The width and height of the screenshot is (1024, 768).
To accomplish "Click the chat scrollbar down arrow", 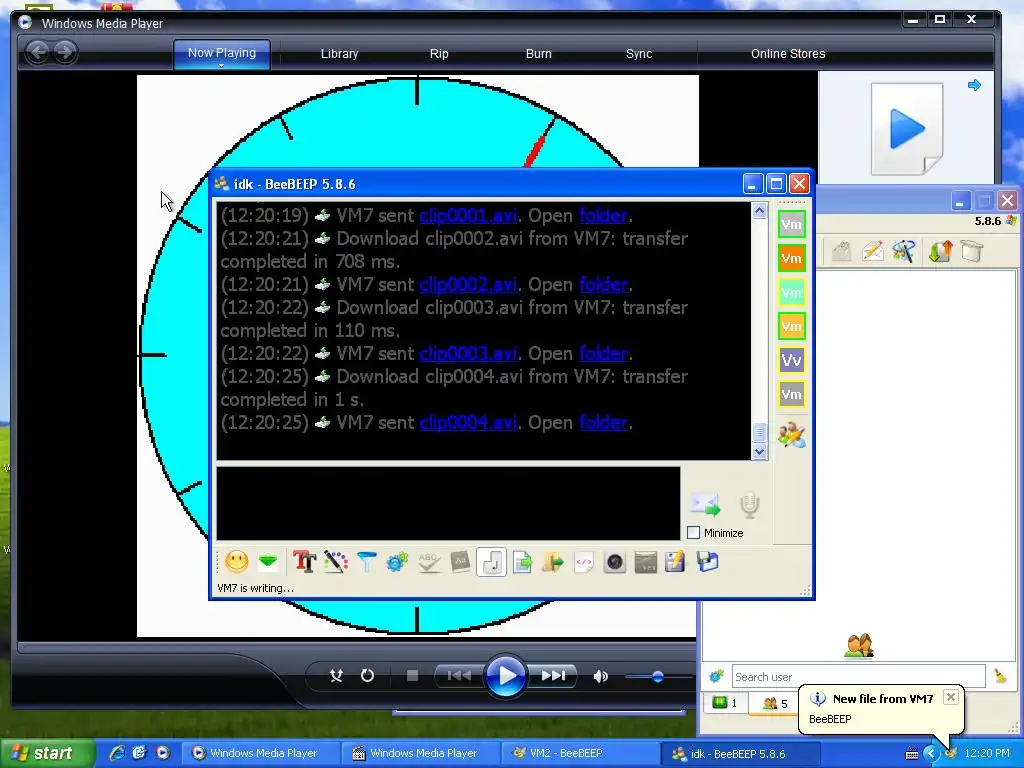I will tap(759, 451).
